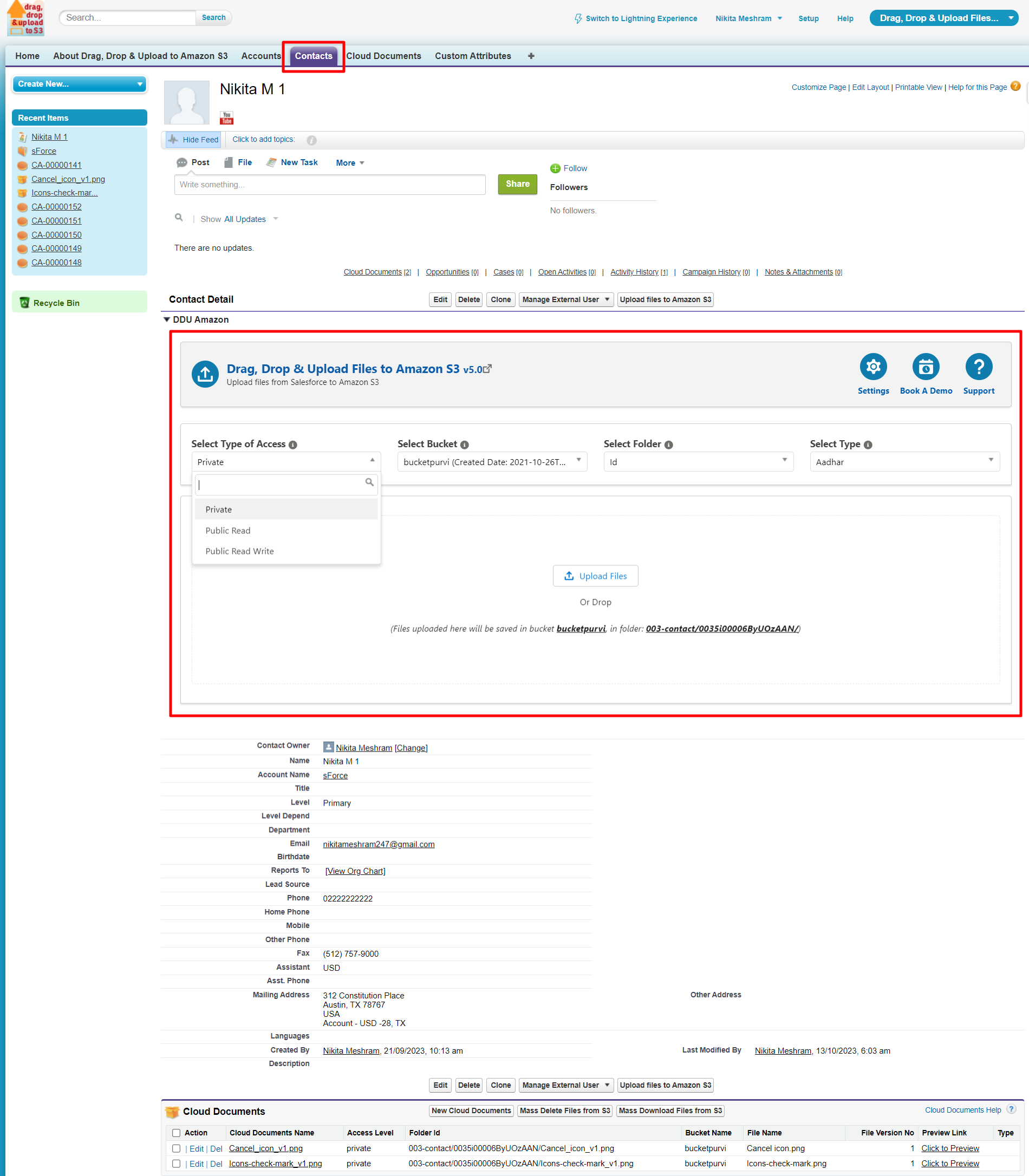Click the File document icon in feed

point(229,162)
